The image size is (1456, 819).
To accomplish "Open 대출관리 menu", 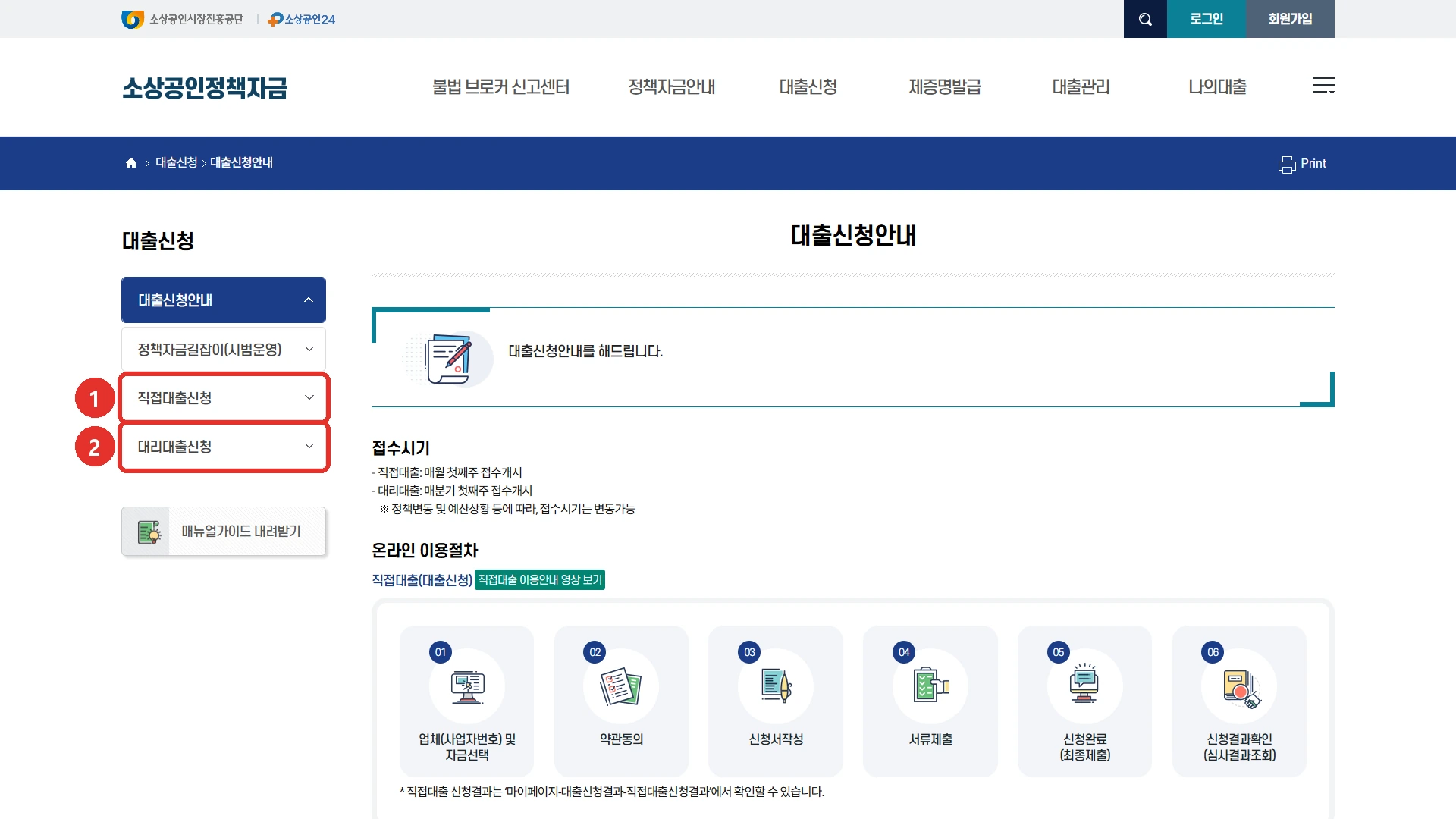I will pyautogui.click(x=1081, y=87).
